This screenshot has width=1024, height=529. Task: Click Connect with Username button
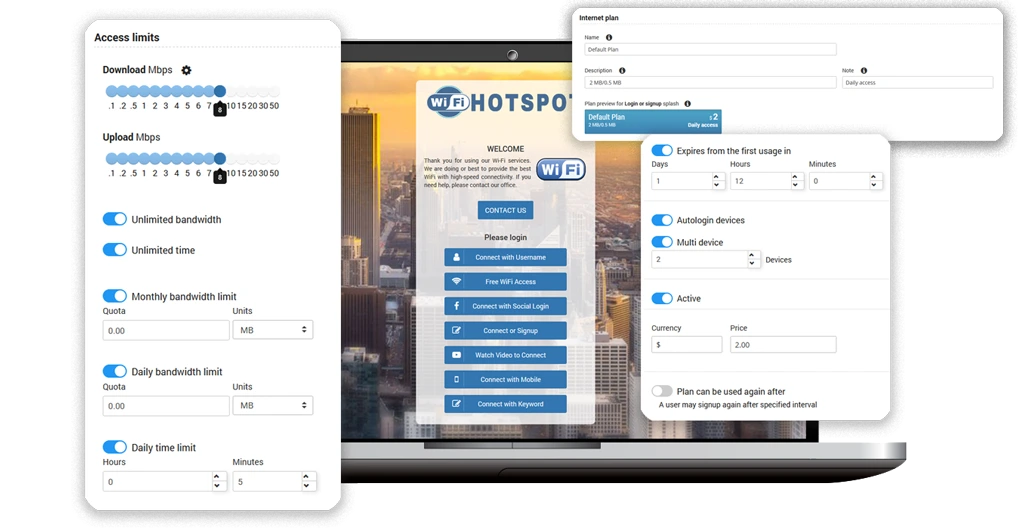[505, 257]
